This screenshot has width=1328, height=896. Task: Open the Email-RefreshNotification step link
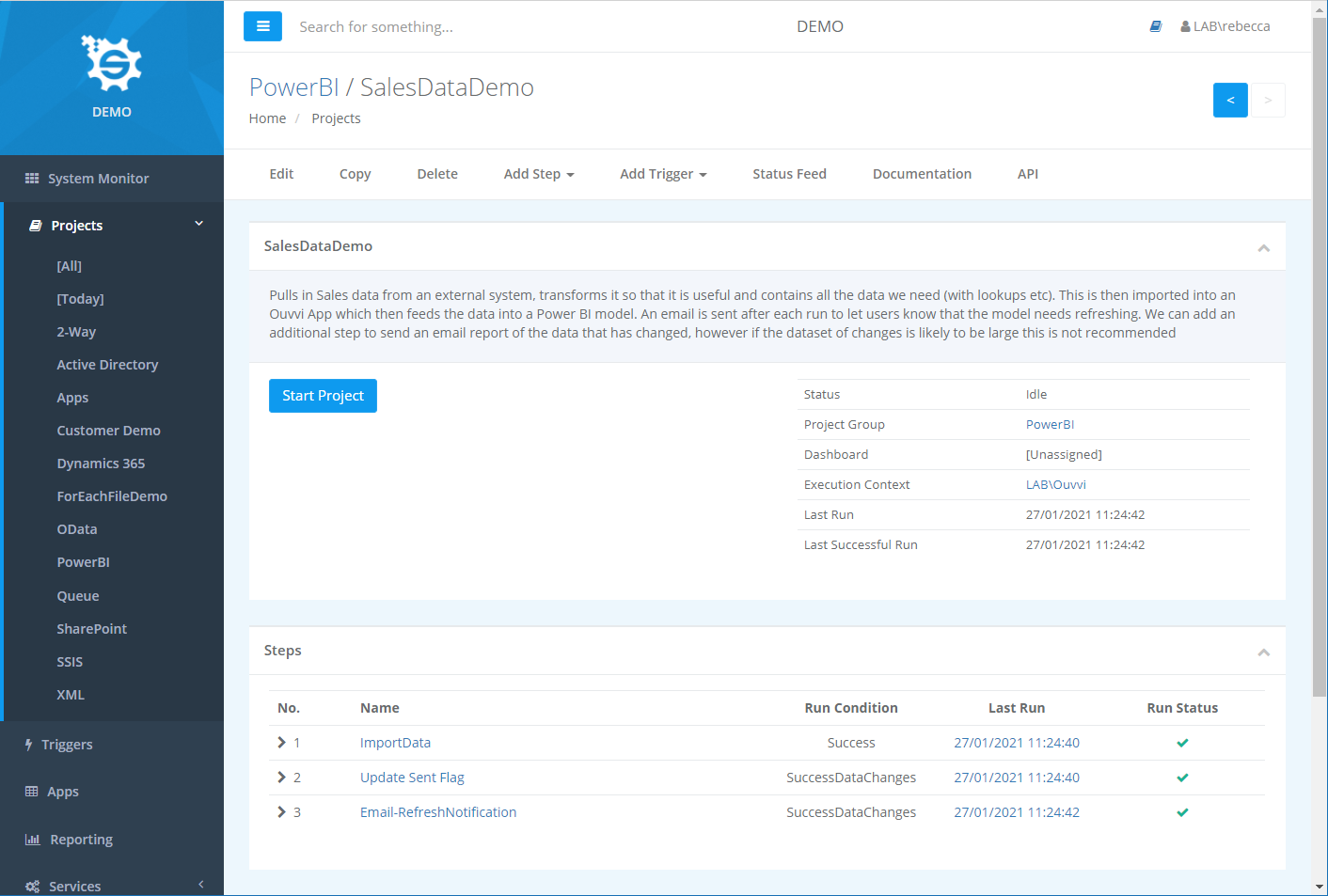pyautogui.click(x=438, y=812)
